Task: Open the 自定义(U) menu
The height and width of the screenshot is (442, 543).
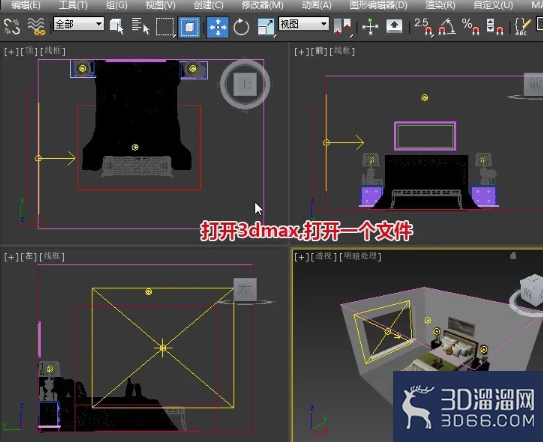Action: coord(493,5)
